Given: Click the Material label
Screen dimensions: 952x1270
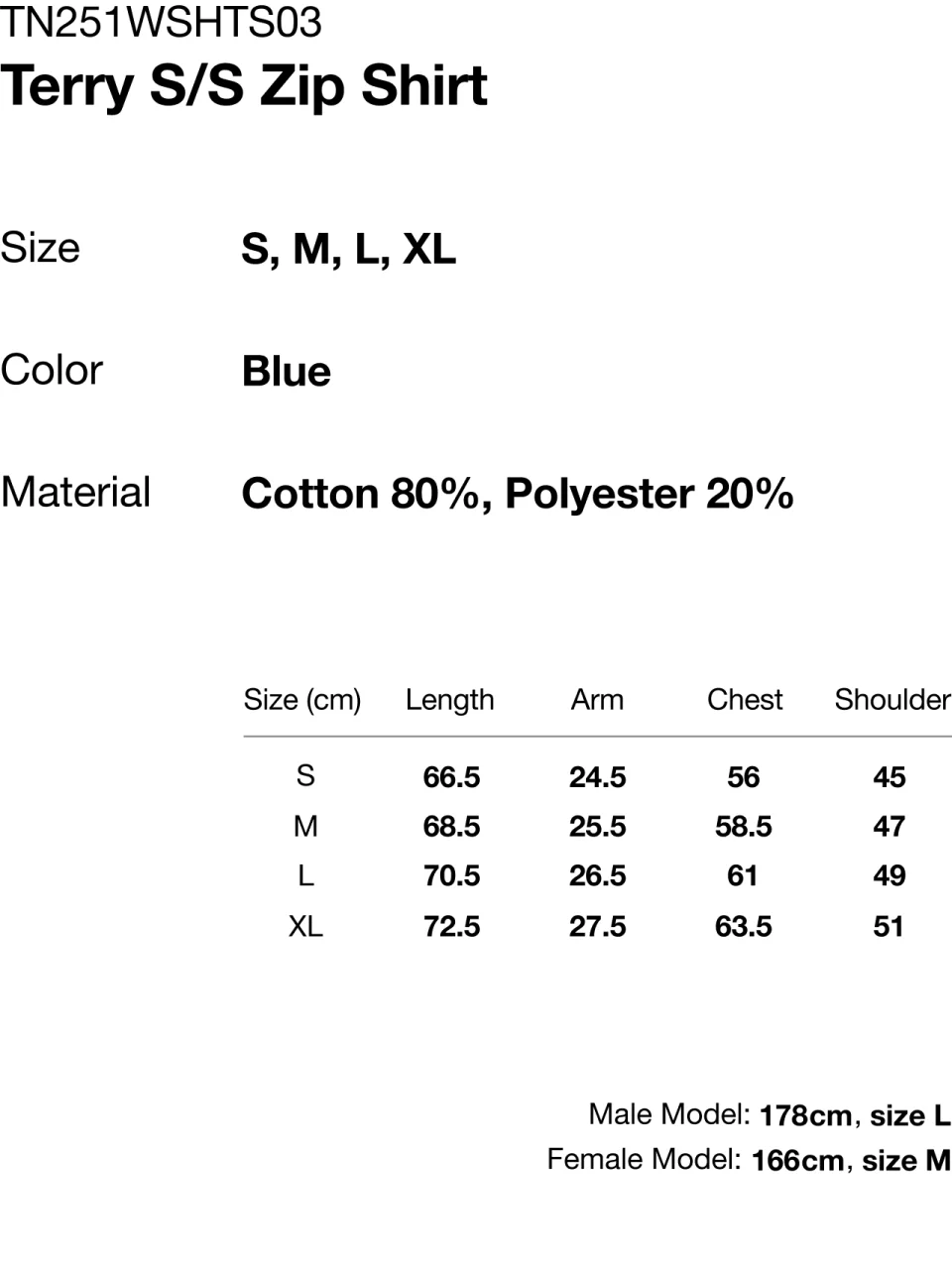Looking at the screenshot, I should tap(75, 493).
